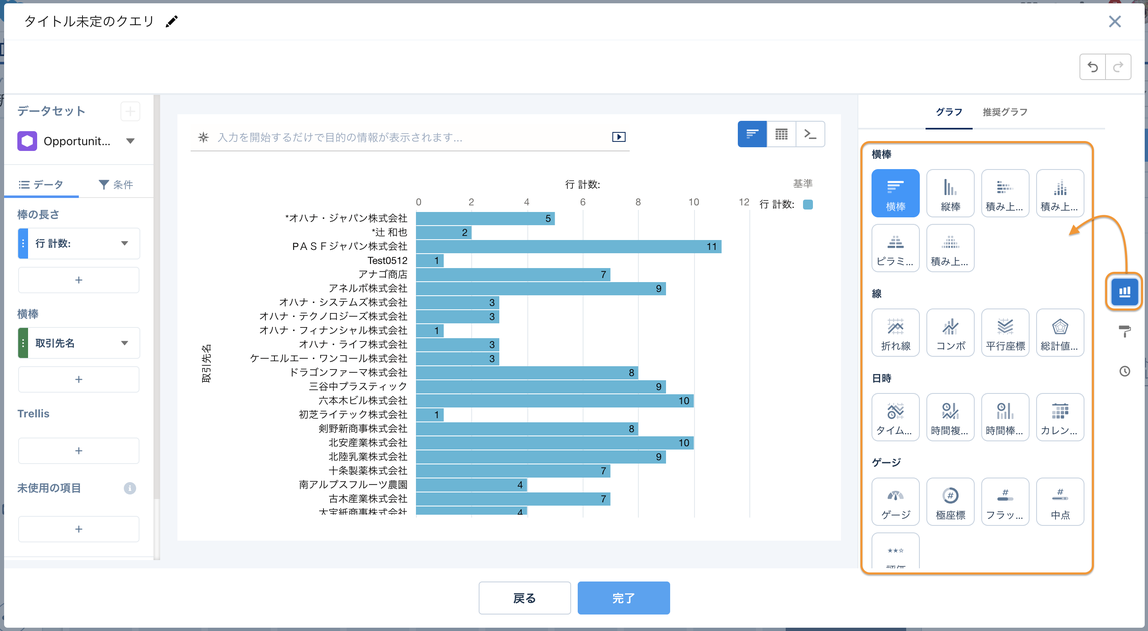Click the 戻る button
The height and width of the screenshot is (631, 1148).
tap(524, 597)
